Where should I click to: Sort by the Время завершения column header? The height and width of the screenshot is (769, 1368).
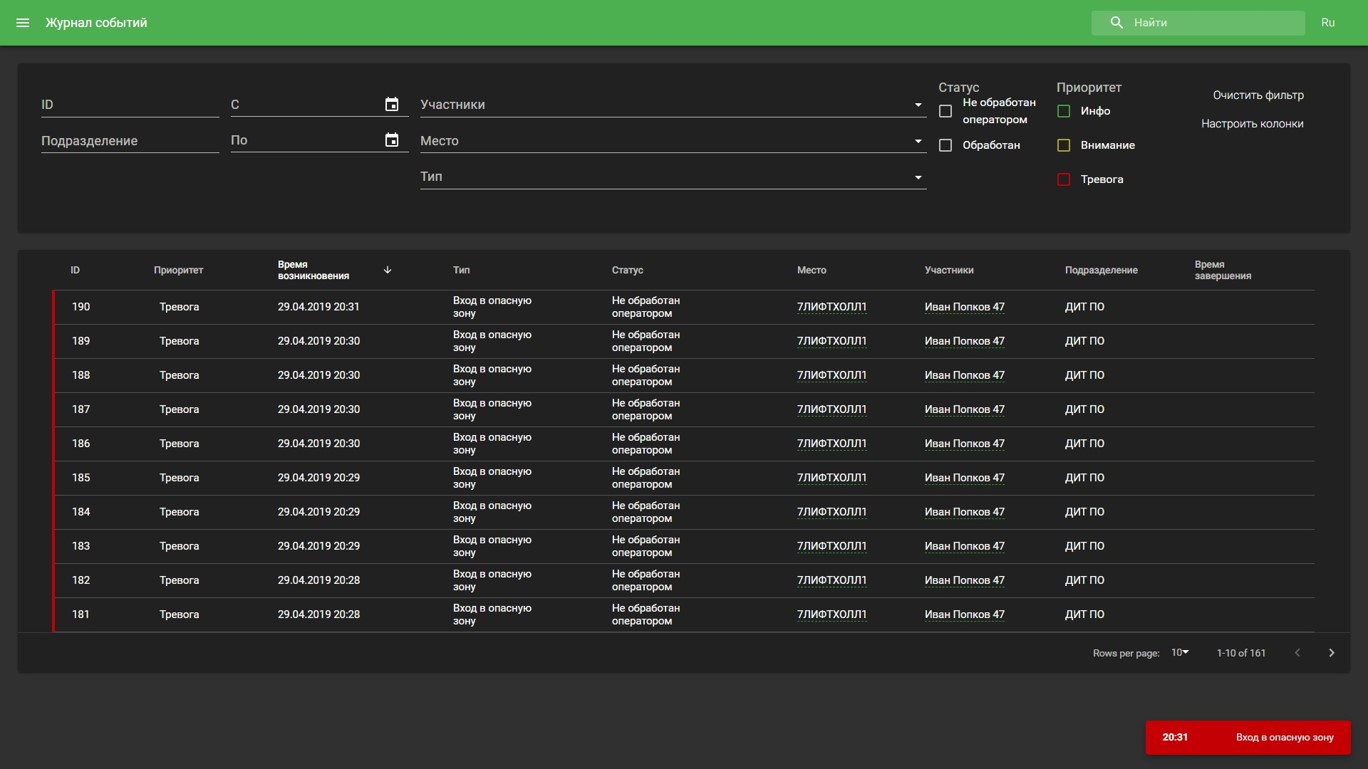(x=1223, y=270)
